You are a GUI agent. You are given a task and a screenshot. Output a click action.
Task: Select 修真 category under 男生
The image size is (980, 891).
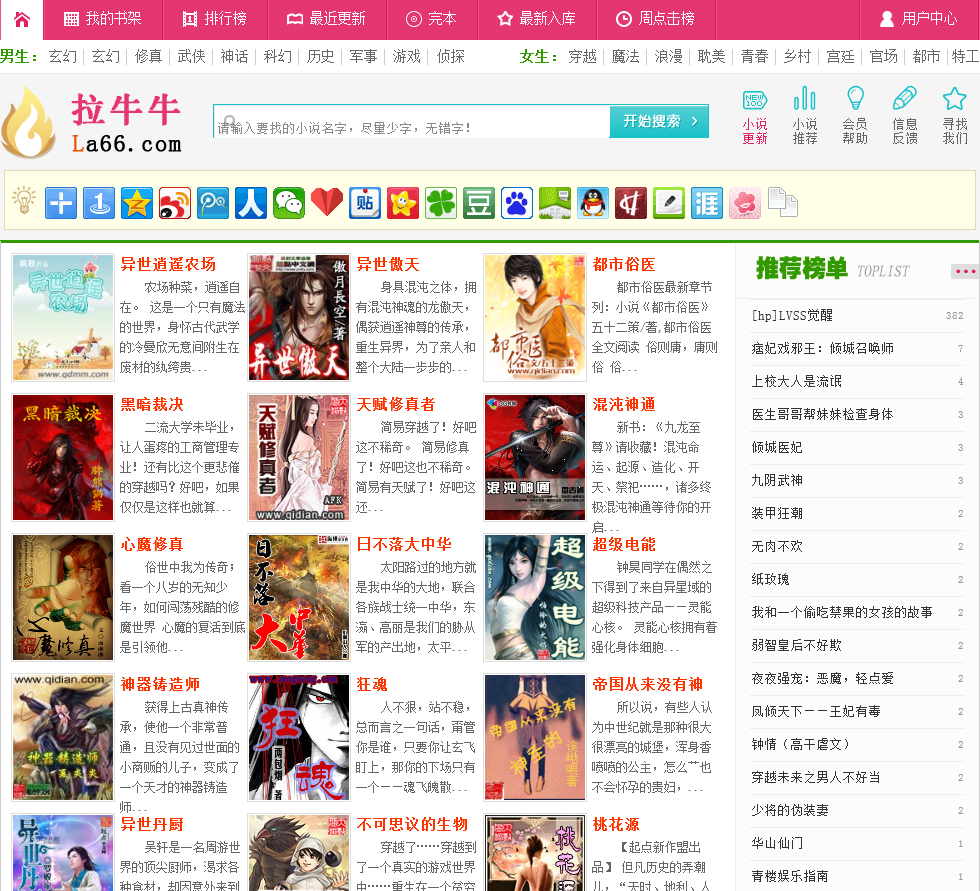148,57
